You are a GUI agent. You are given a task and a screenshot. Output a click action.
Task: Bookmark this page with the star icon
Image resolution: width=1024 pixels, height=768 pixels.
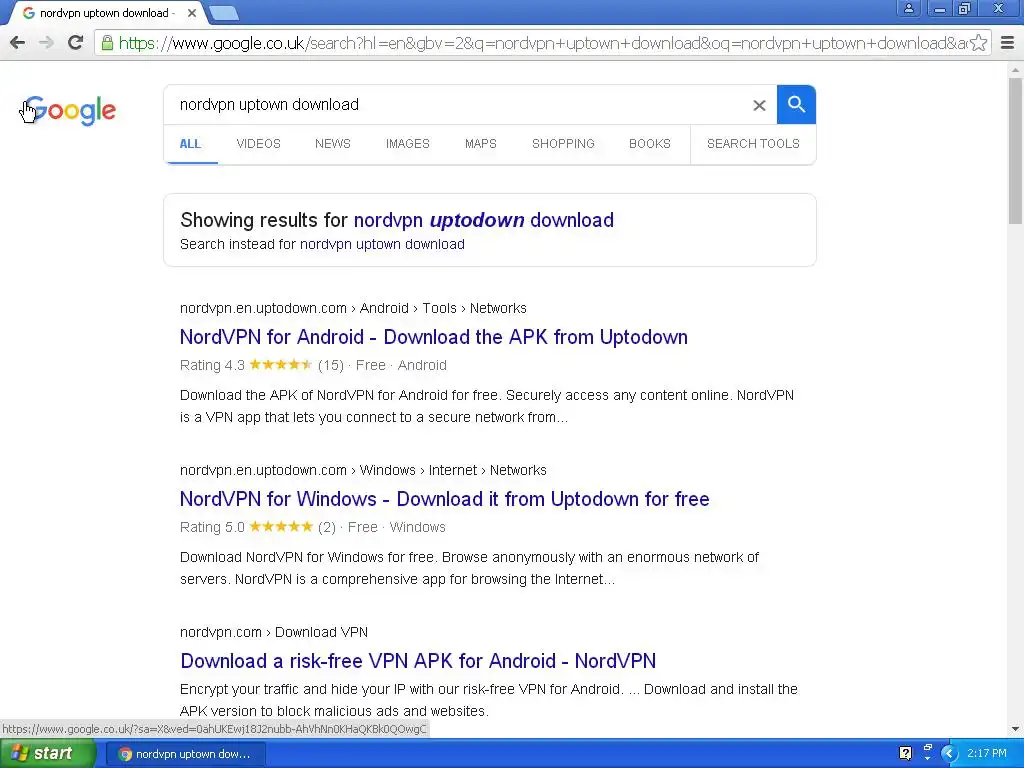(x=978, y=43)
